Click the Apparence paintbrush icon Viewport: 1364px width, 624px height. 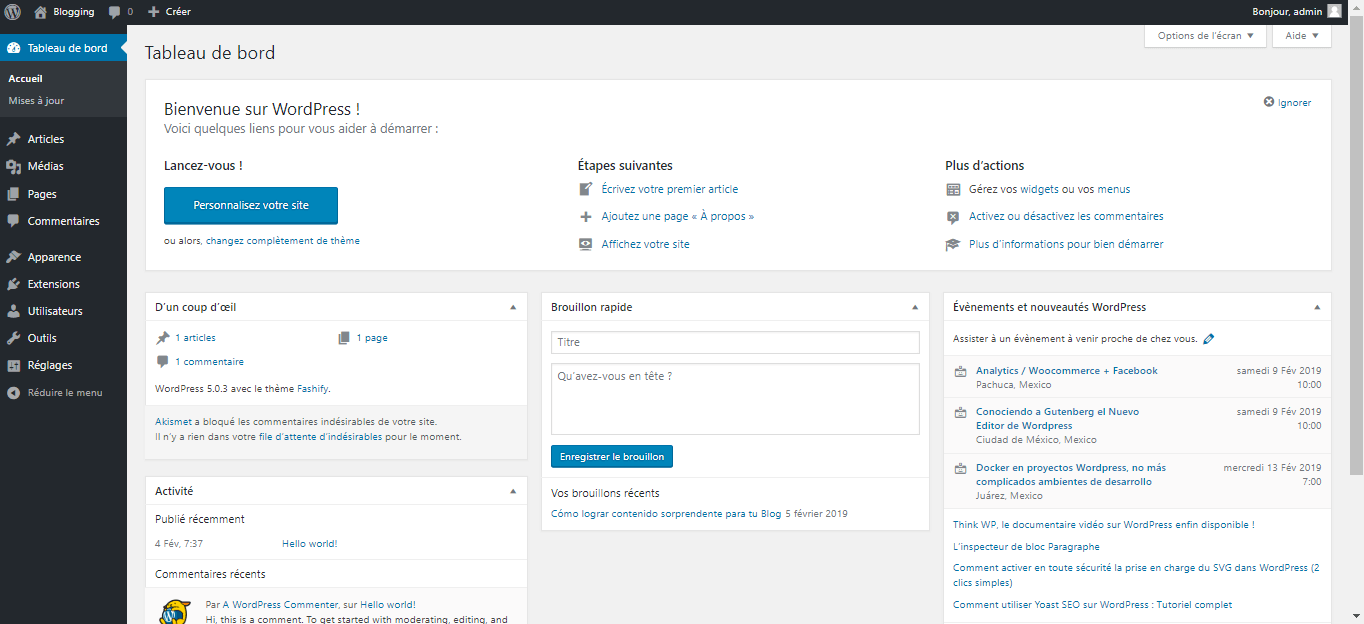[14, 257]
